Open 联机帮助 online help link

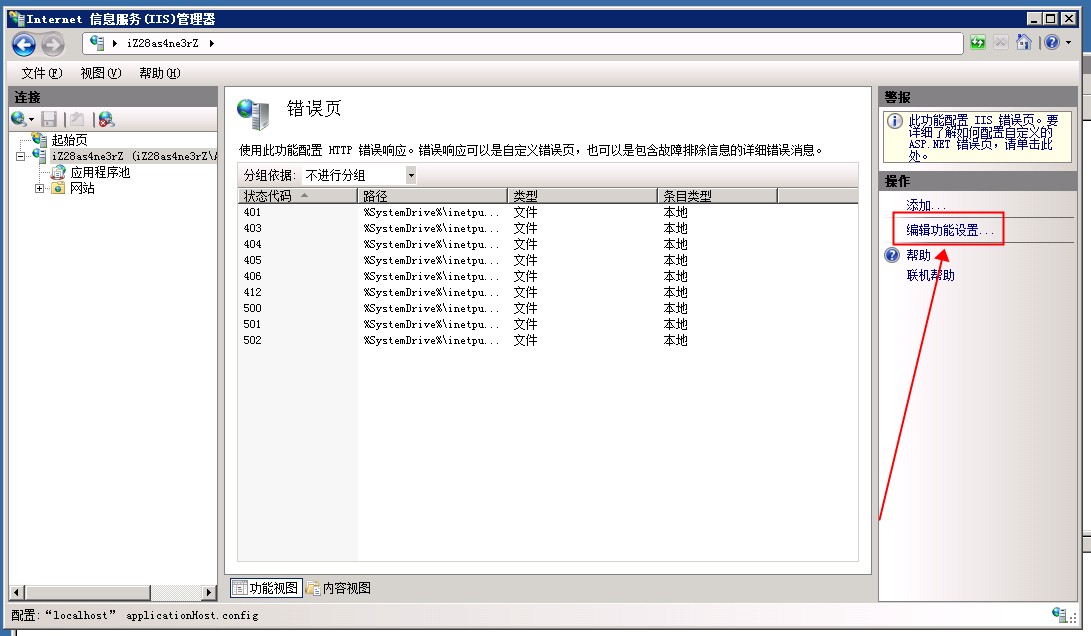pos(930,275)
